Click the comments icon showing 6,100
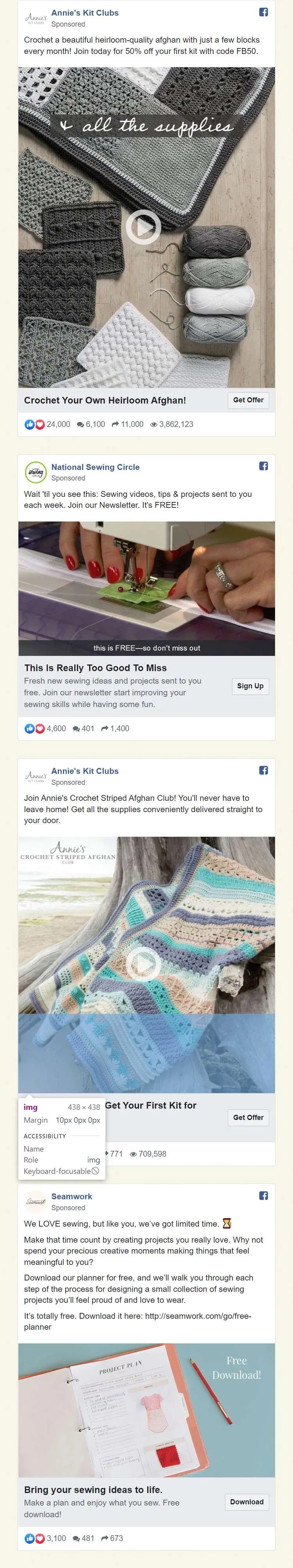This screenshot has width=293, height=1568. [80, 425]
